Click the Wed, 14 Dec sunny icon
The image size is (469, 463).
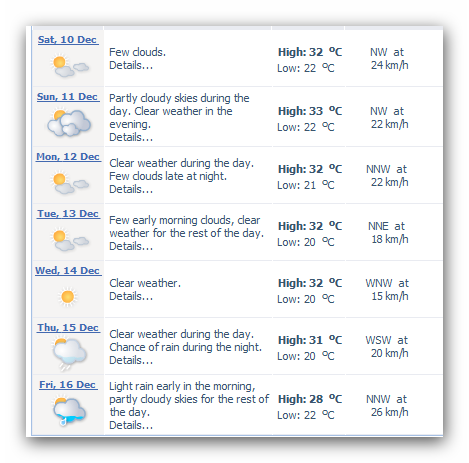click(x=68, y=296)
